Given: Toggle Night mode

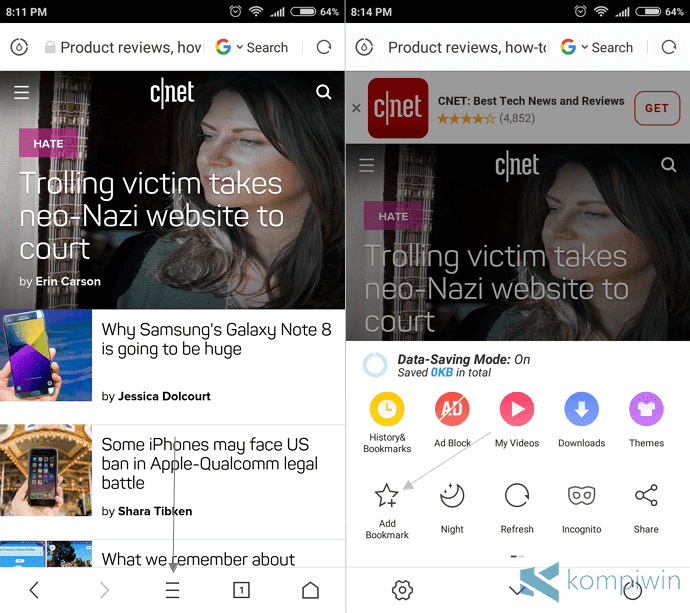Looking at the screenshot, I should (x=452, y=508).
